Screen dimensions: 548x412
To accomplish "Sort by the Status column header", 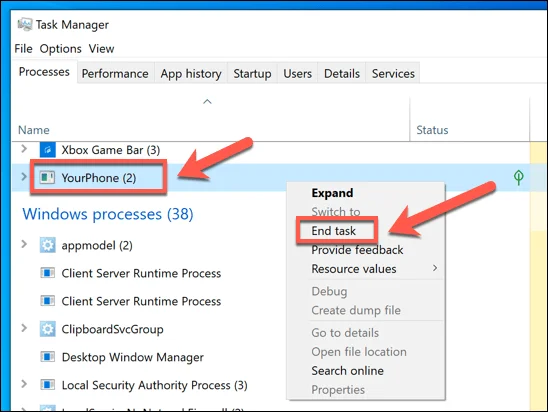I will (432, 130).
